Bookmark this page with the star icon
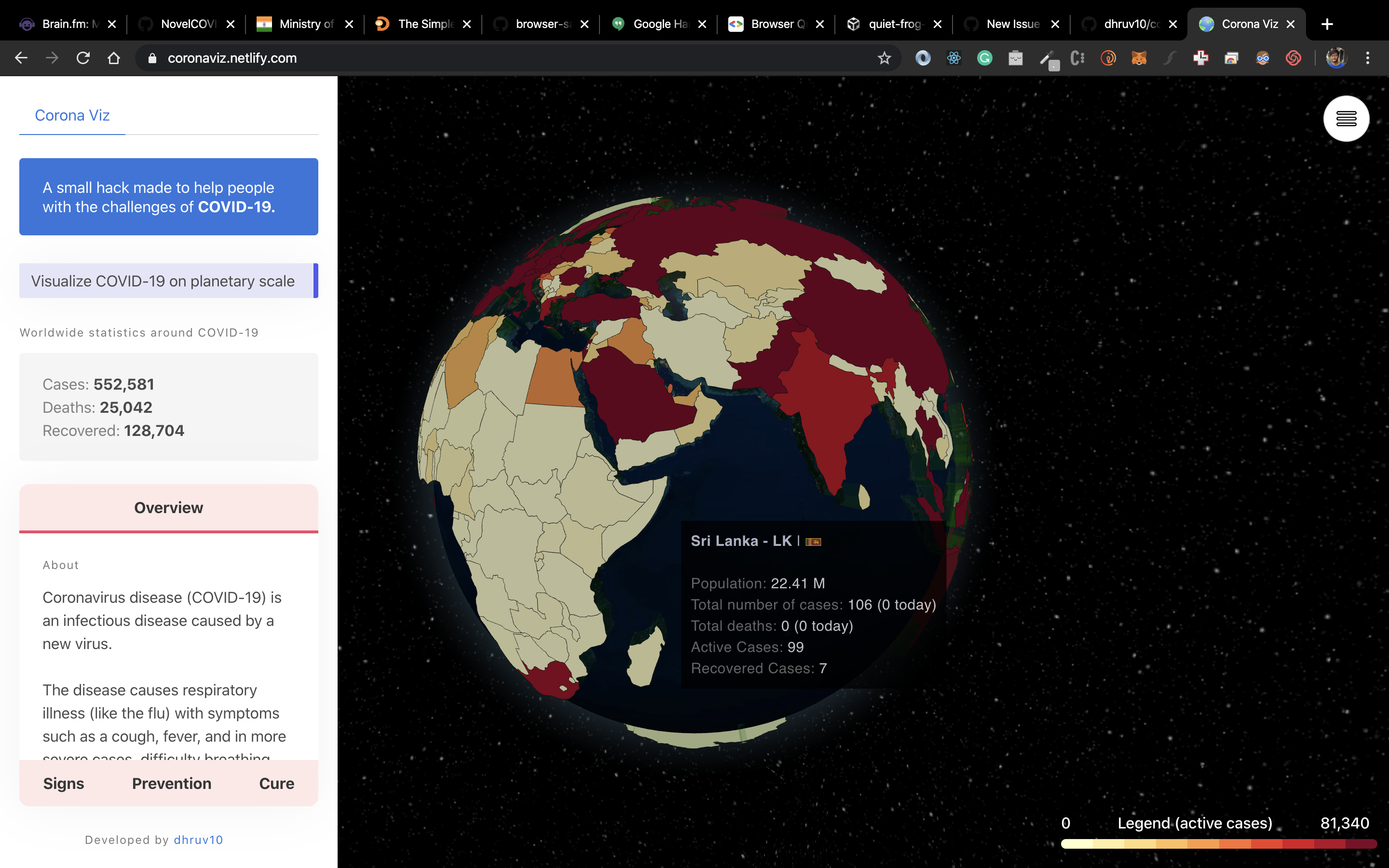This screenshot has width=1389, height=868. (x=885, y=58)
